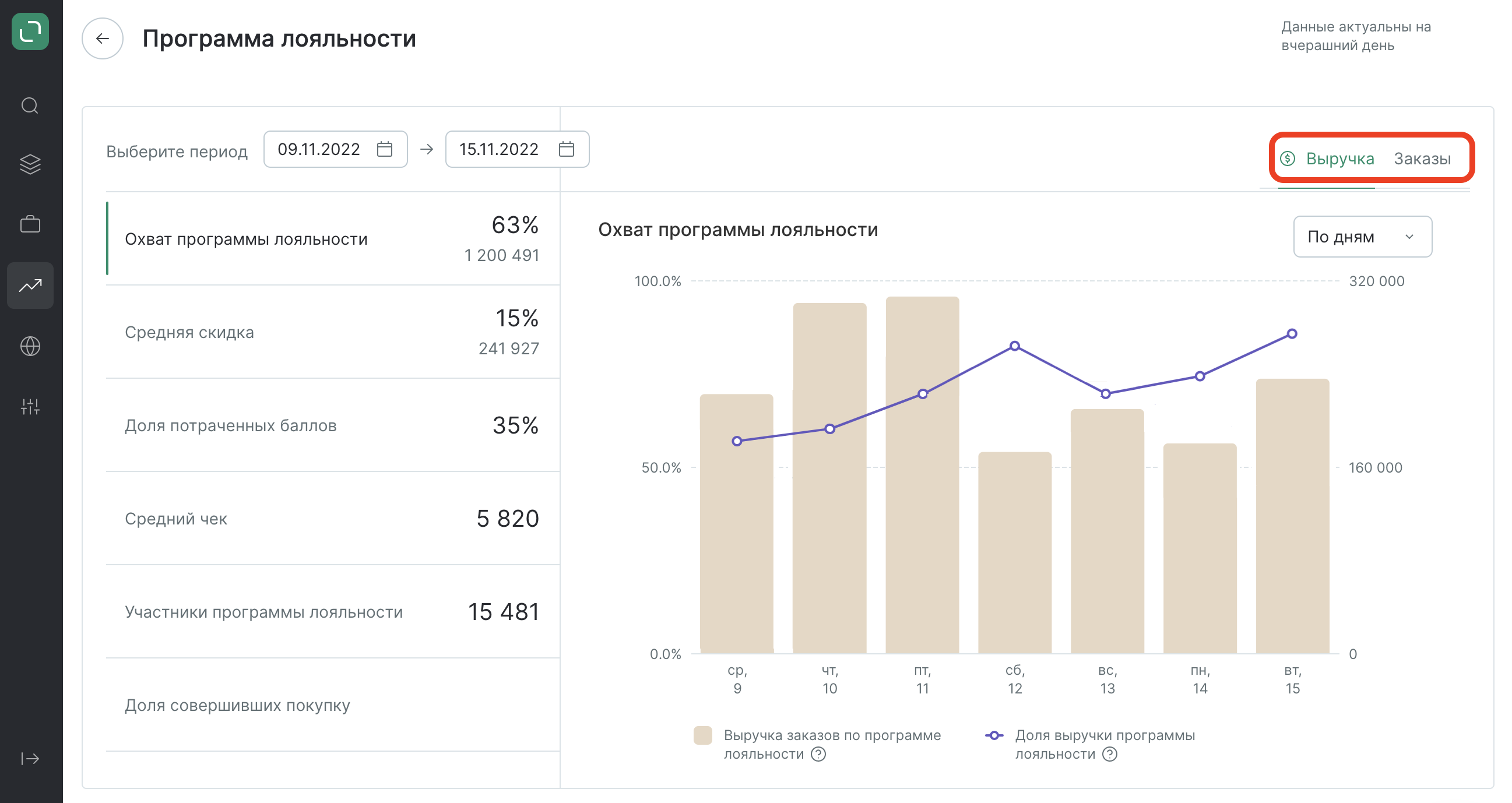
Task: Click line point above сб, 12
Action: tap(1015, 346)
